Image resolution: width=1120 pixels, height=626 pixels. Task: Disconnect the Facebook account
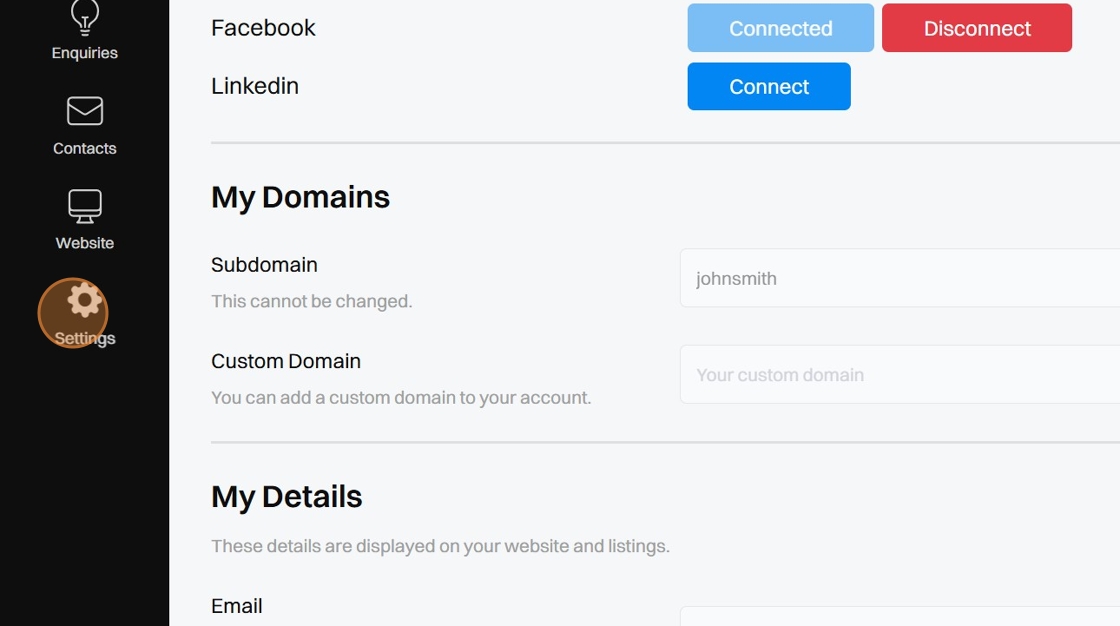pos(976,28)
